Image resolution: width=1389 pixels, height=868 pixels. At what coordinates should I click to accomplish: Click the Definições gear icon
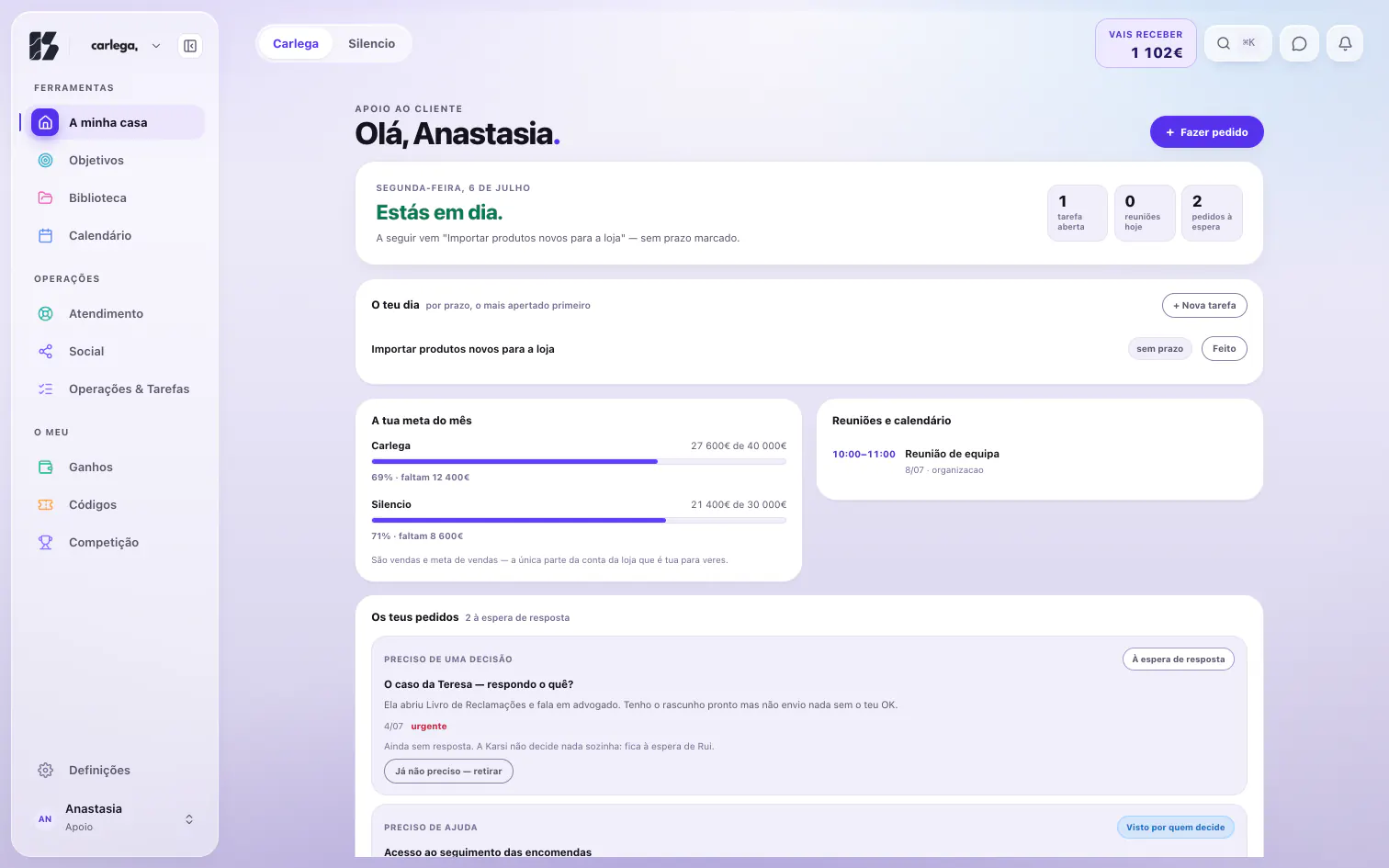pyautogui.click(x=45, y=770)
